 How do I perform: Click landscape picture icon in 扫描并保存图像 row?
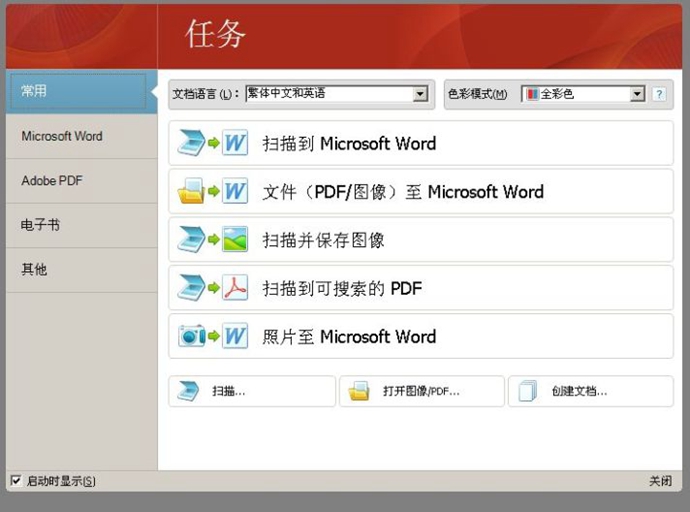[x=235, y=239]
